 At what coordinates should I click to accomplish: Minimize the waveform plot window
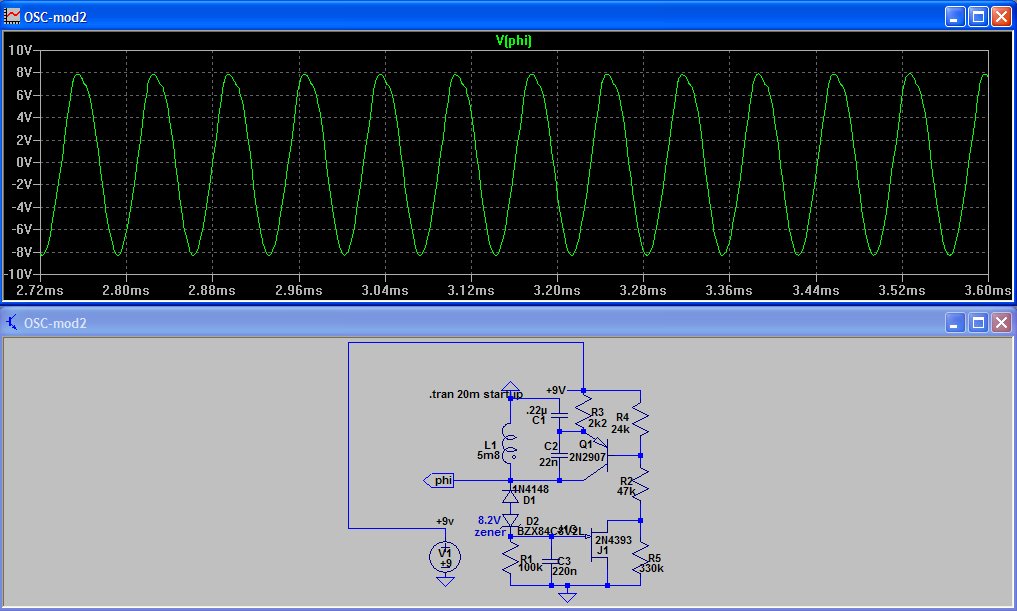[x=954, y=16]
